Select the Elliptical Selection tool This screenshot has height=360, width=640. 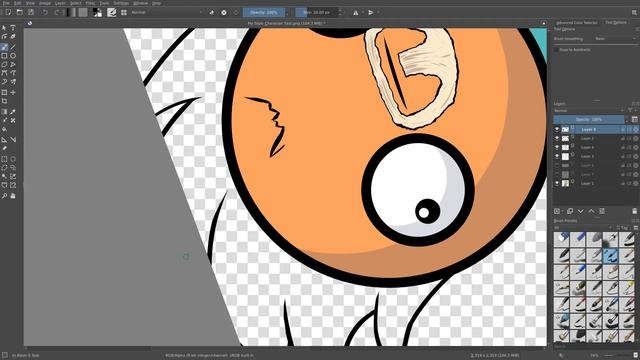[13, 159]
